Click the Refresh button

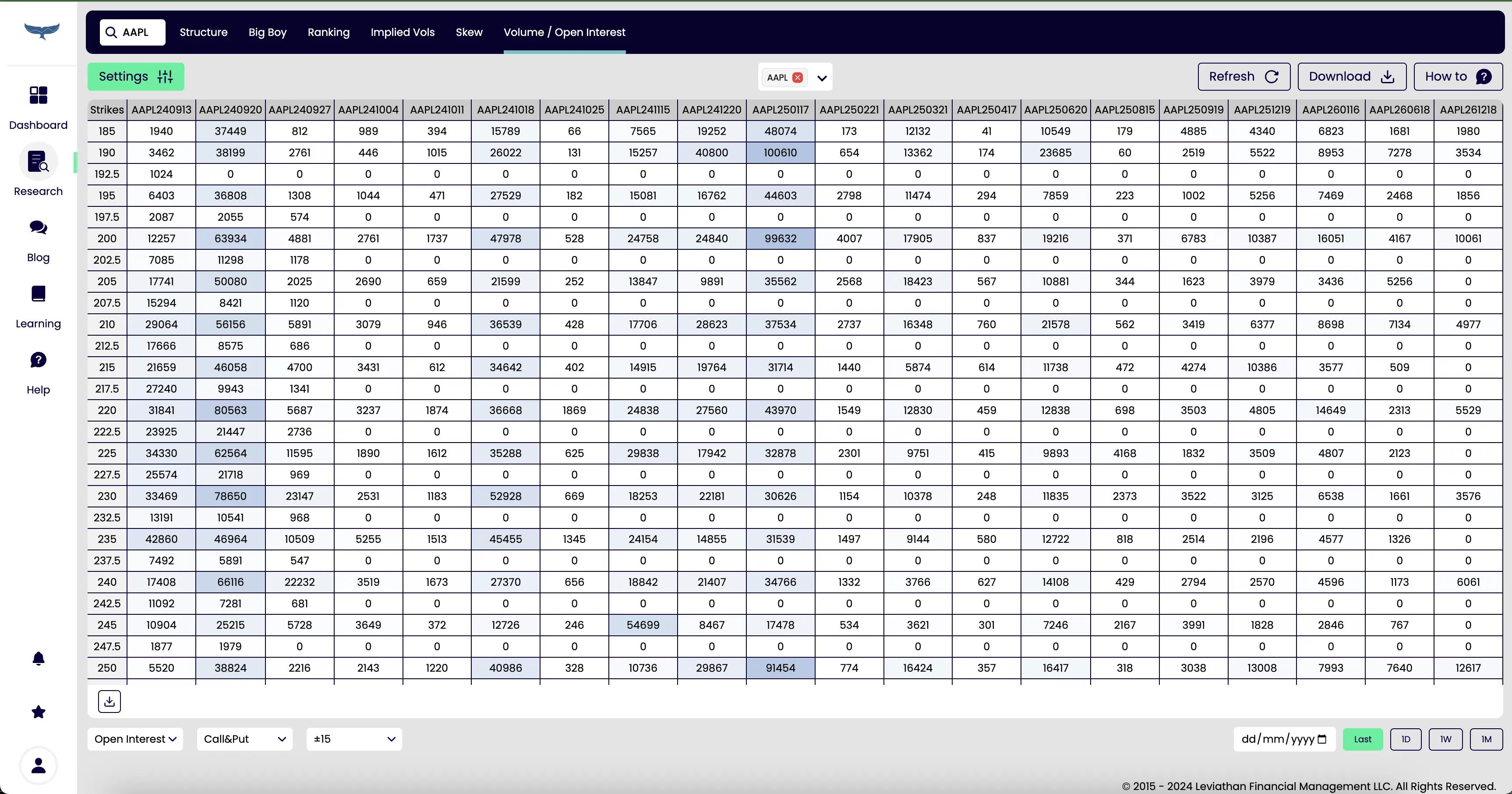1243,77
